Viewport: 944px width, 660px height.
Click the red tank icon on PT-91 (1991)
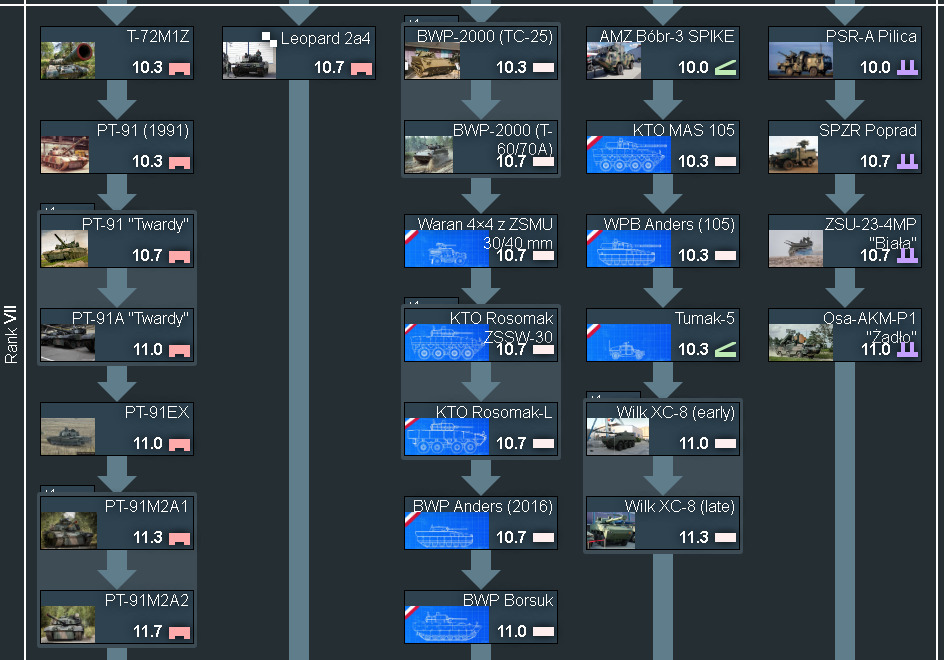tap(179, 163)
